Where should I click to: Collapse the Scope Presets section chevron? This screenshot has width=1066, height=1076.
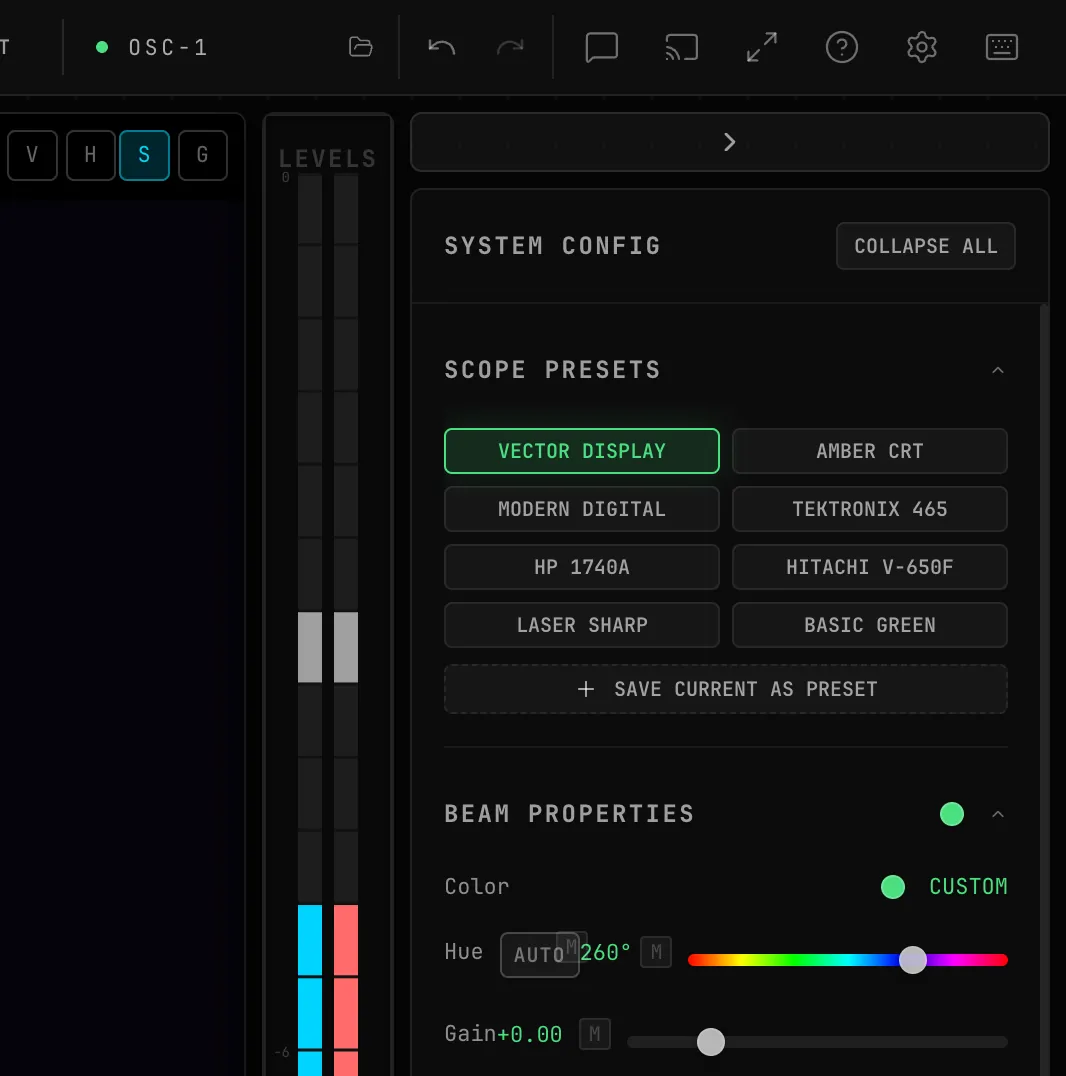coord(998,371)
